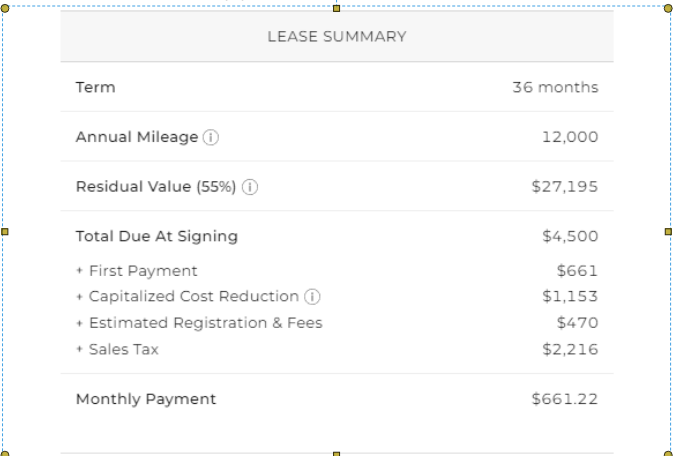This screenshot has width=676, height=456.
Task: Click the $4,500 total due amount
Action: [570, 236]
